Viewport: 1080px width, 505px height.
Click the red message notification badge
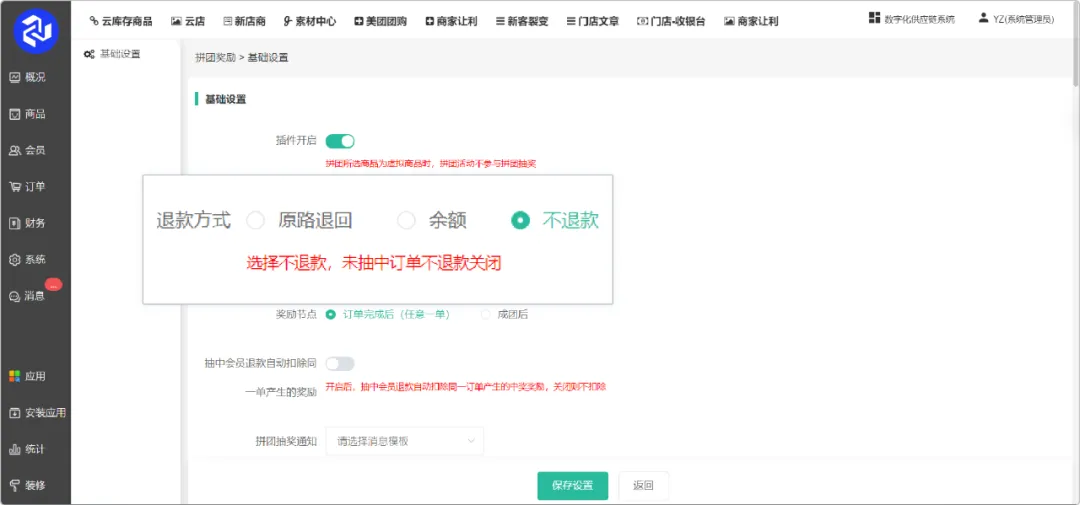(x=54, y=285)
